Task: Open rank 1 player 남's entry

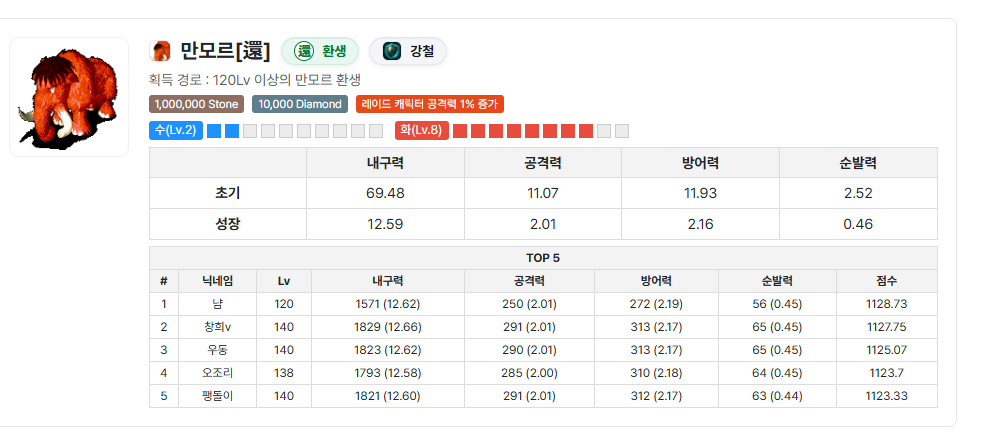Action: click(217, 303)
